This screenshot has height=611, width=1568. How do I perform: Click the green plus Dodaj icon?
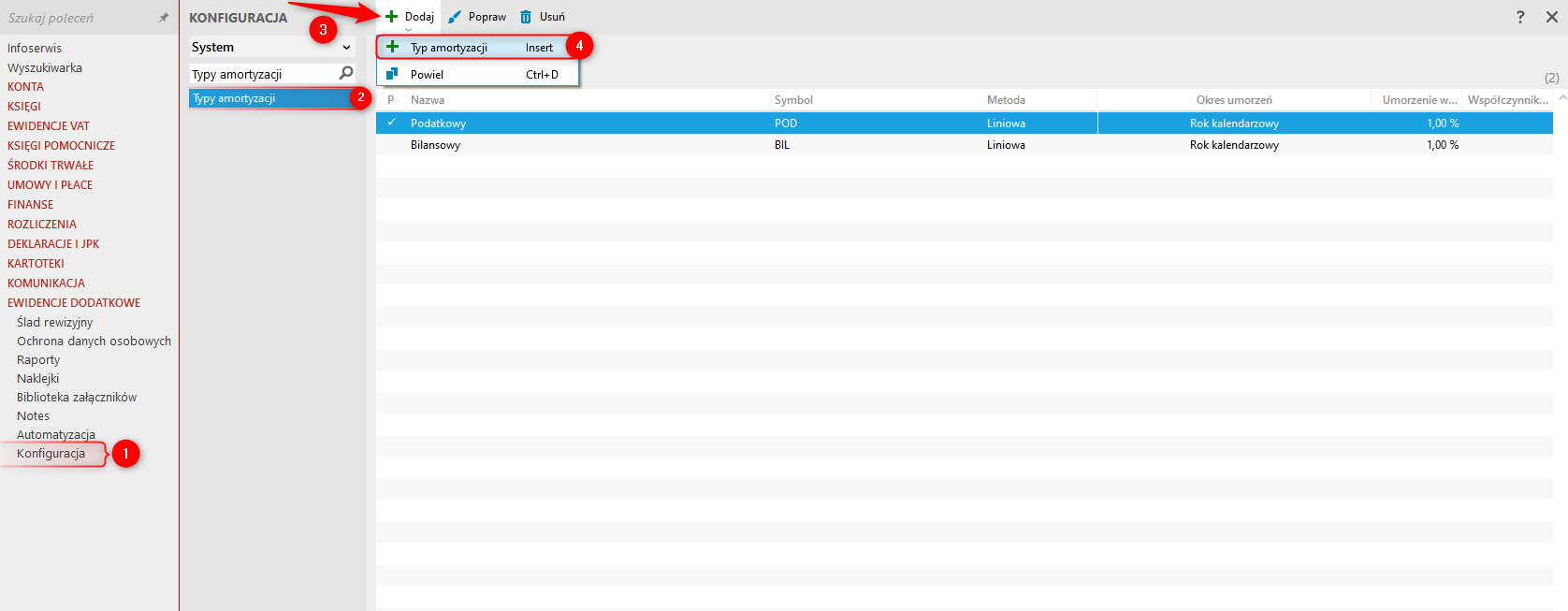pos(392,17)
